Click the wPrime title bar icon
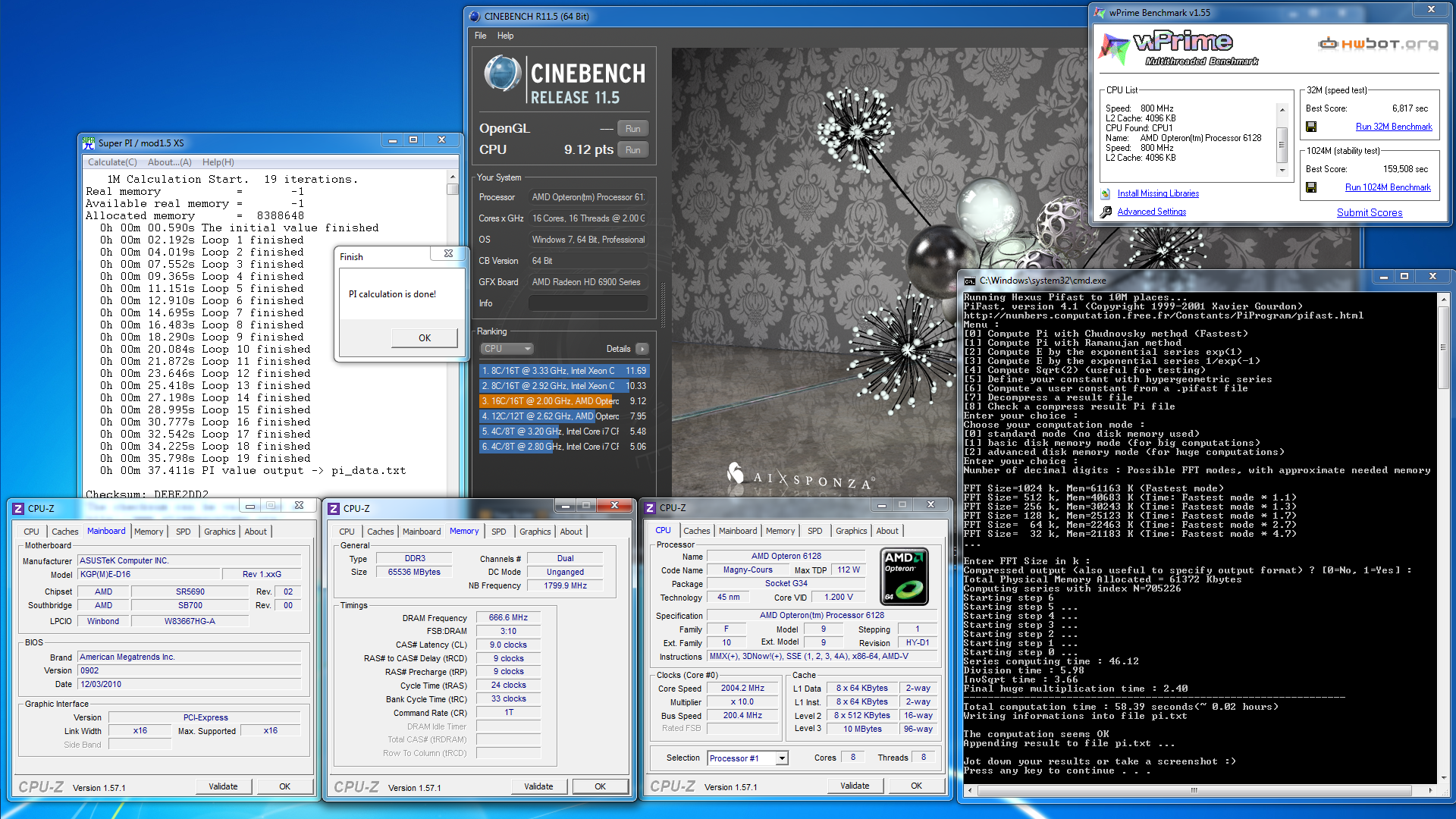 pyautogui.click(x=1100, y=12)
